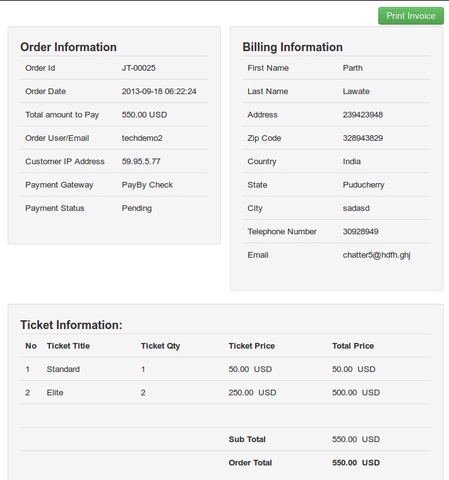The width and height of the screenshot is (449, 480).
Task: Click the Puducherry state value
Action: coord(363,185)
